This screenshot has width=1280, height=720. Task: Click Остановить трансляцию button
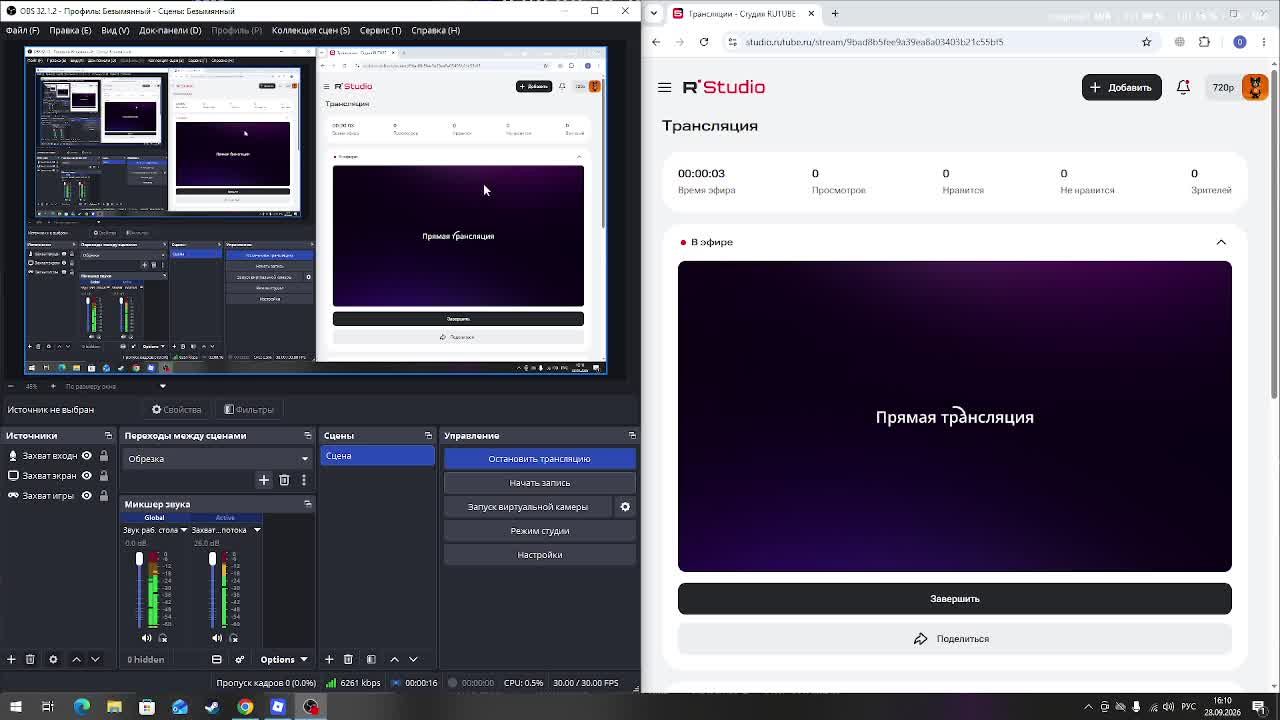pyautogui.click(x=539, y=459)
